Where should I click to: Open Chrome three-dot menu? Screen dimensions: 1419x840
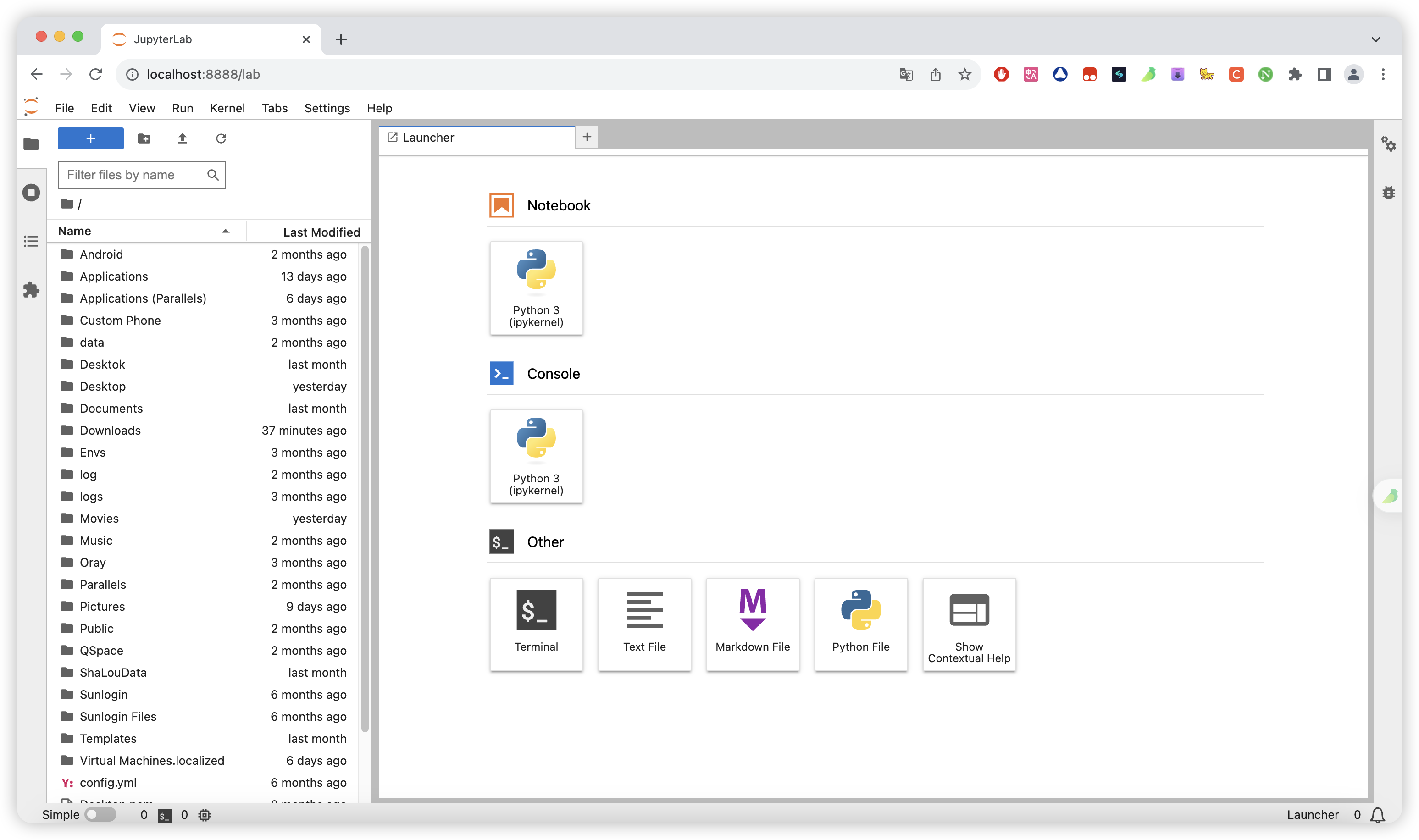(x=1383, y=74)
